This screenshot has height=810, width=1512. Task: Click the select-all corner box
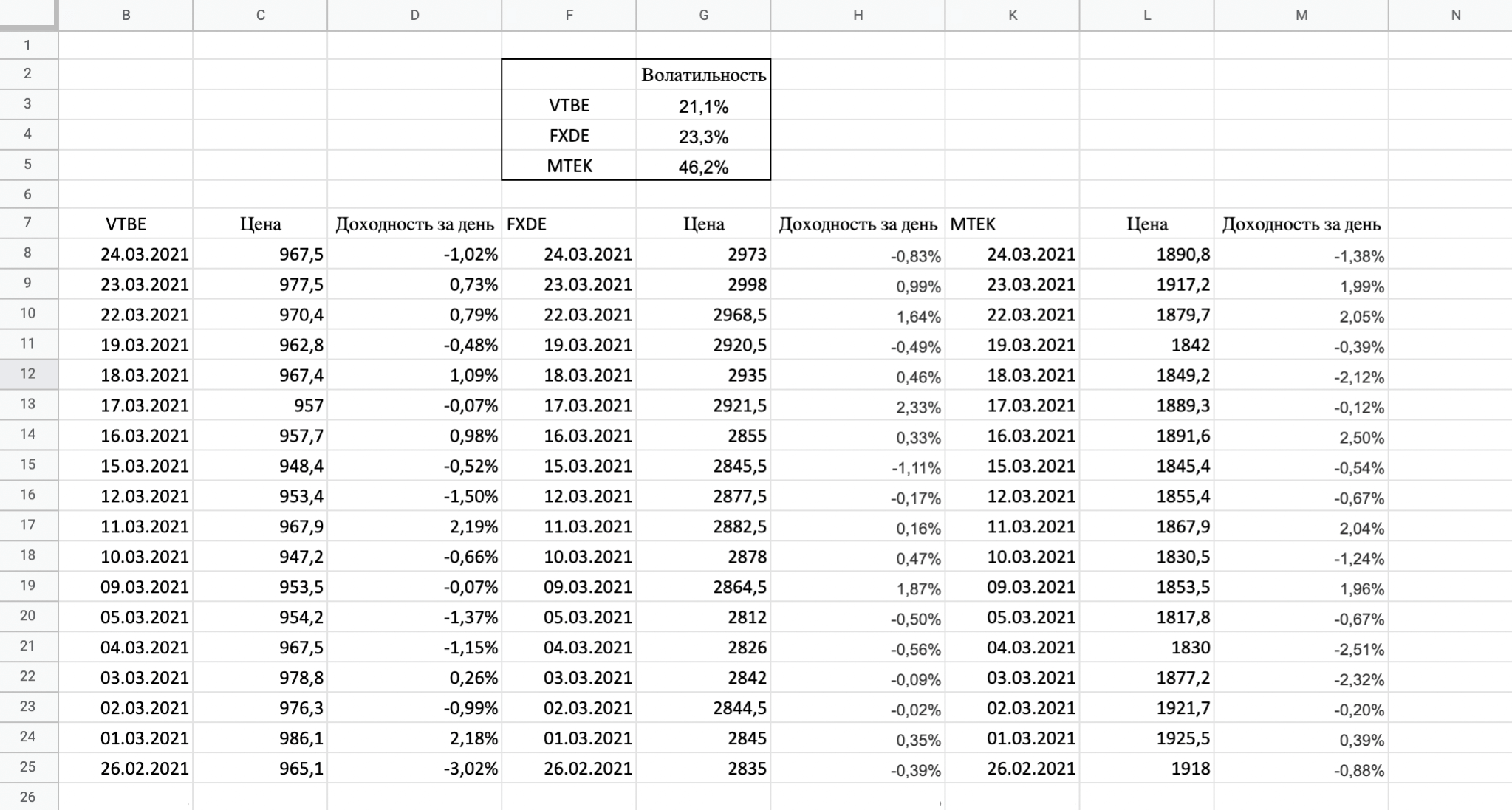[28, 15]
